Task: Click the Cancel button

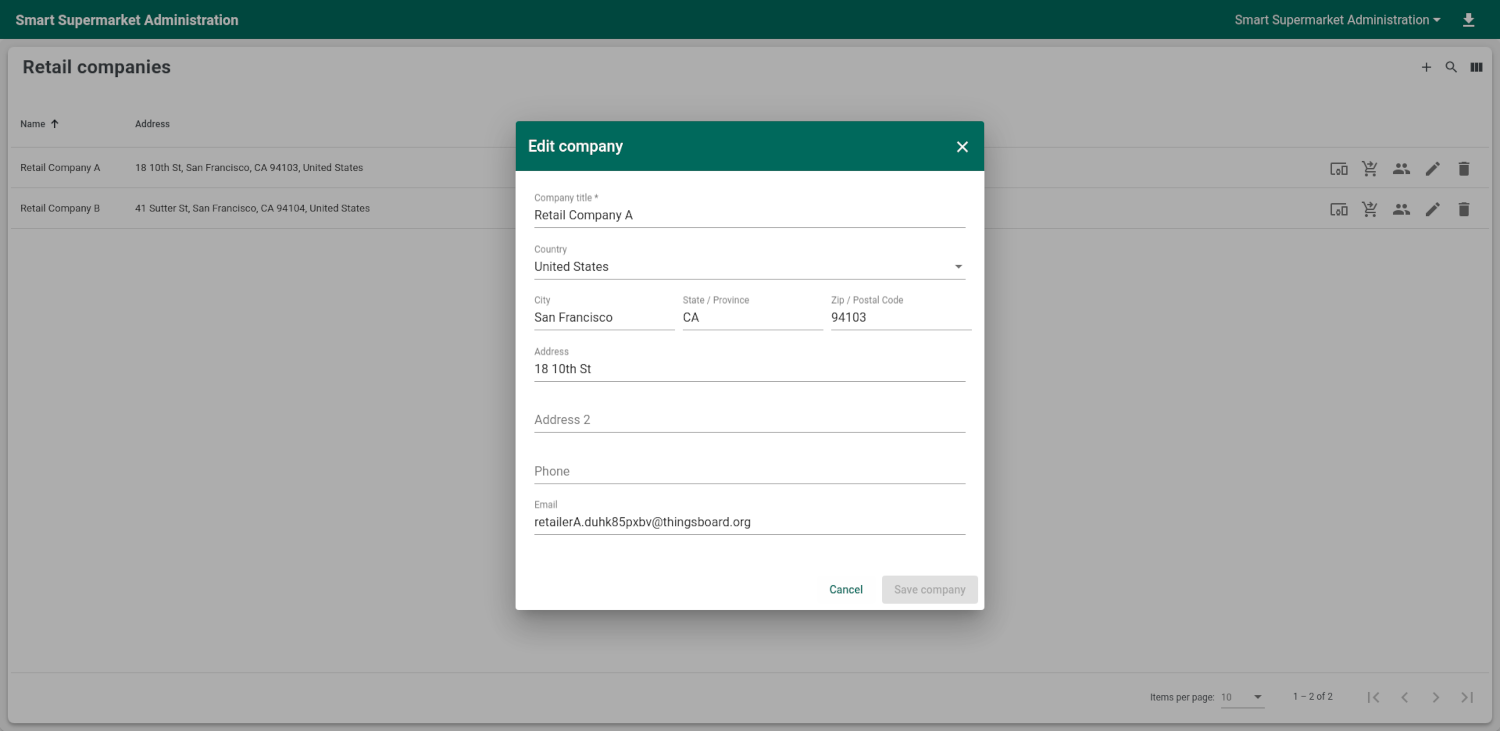Action: [x=845, y=590]
